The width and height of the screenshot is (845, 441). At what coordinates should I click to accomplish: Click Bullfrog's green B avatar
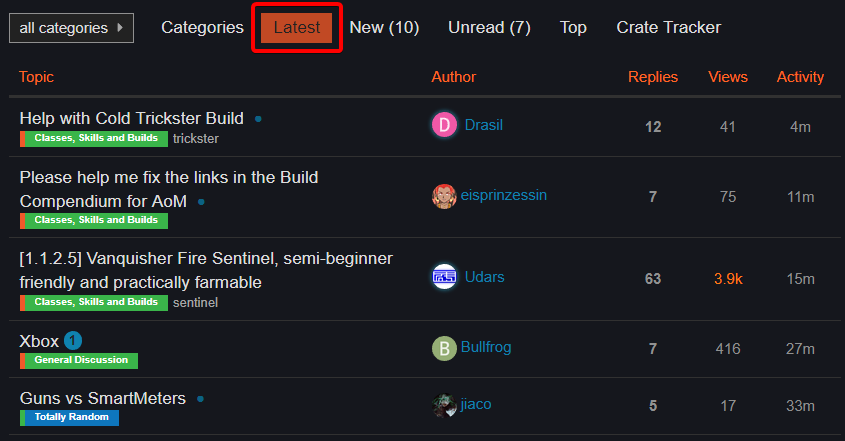coord(444,348)
